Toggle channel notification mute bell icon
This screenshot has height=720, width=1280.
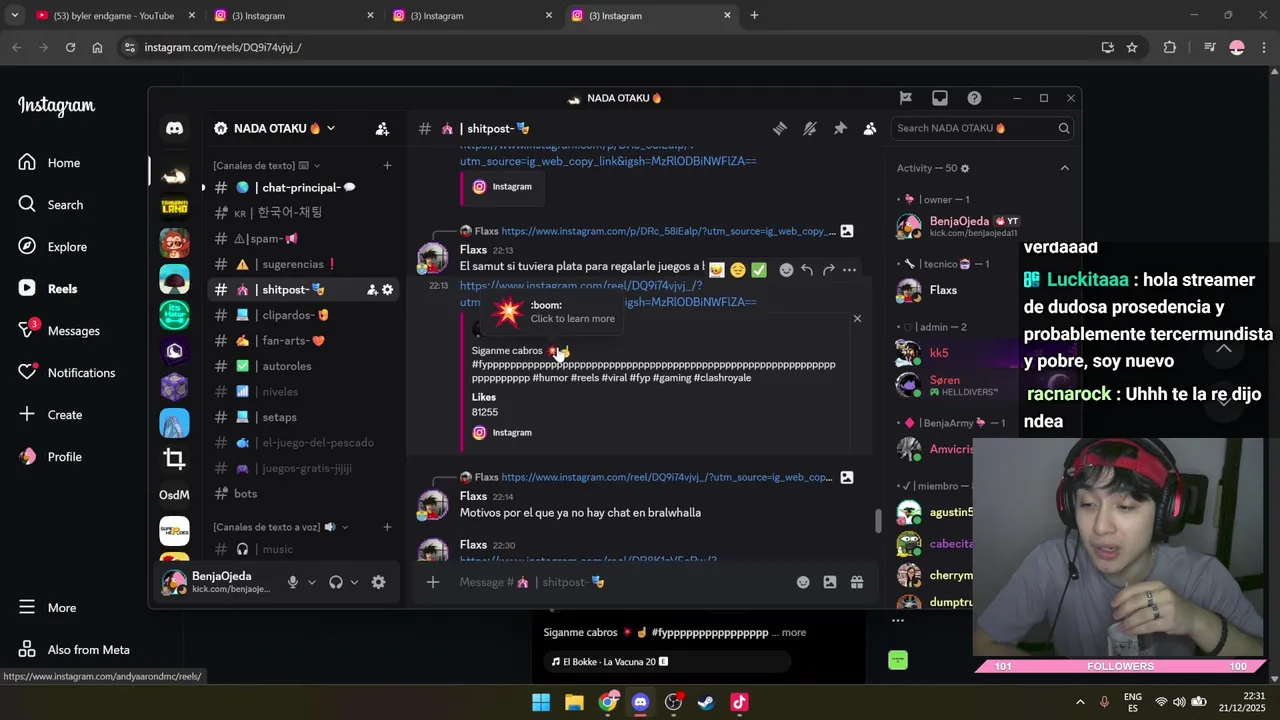coord(810,128)
